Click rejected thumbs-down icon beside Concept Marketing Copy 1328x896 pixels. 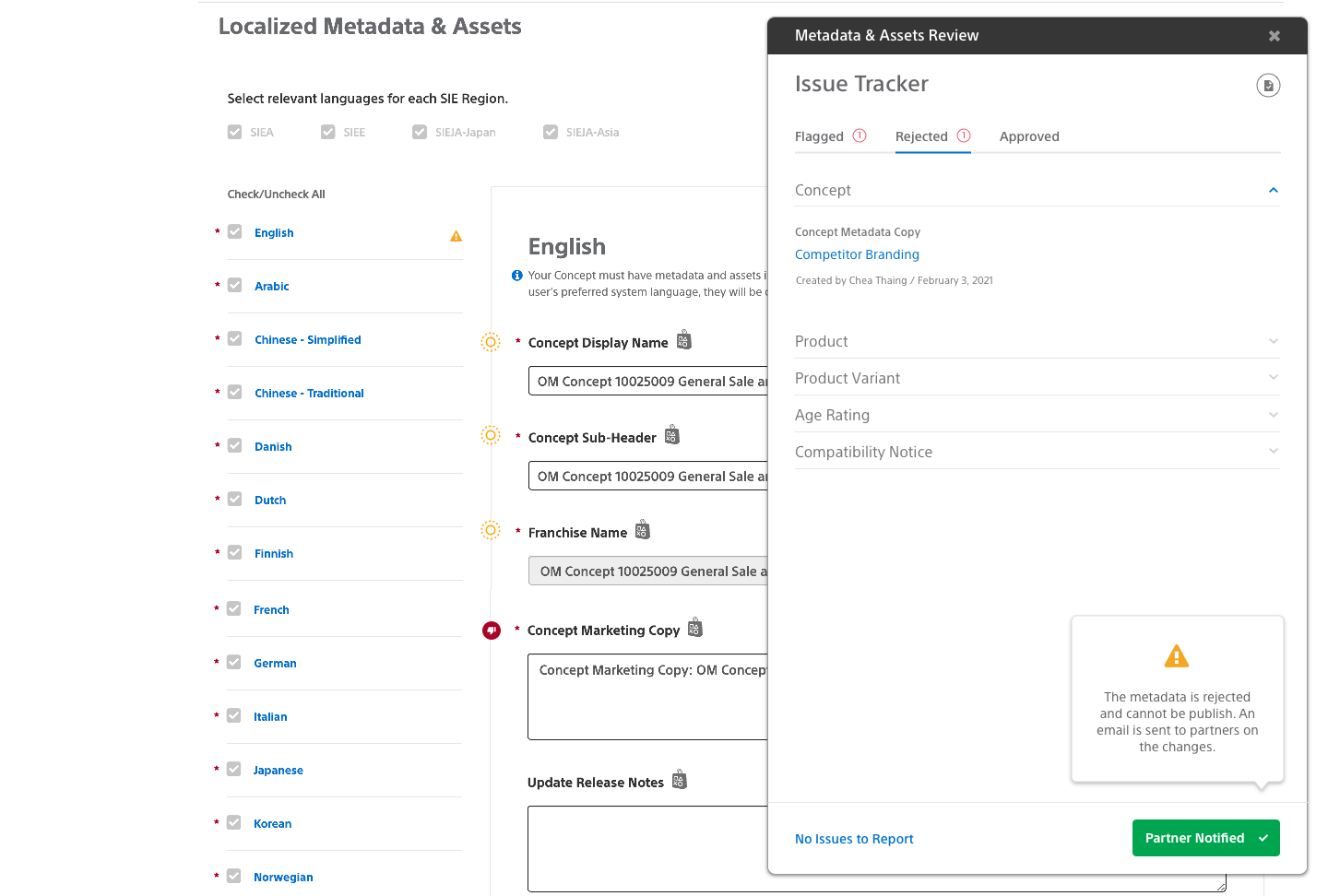(492, 631)
